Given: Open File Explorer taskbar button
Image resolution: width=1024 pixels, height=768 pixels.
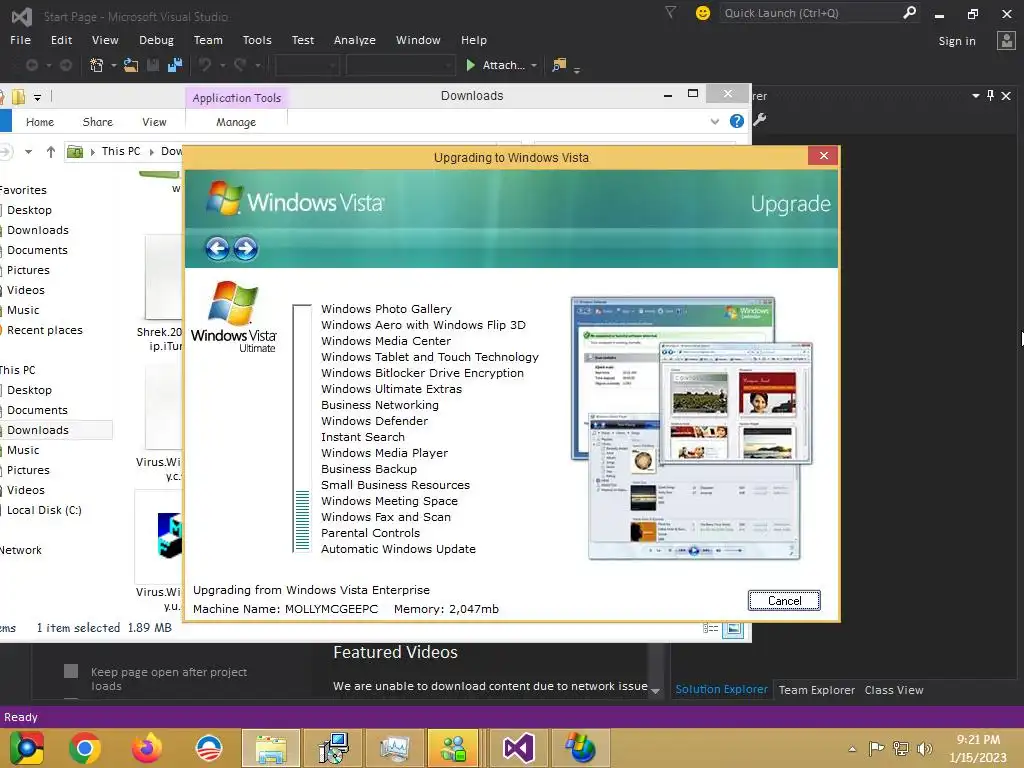Looking at the screenshot, I should pyautogui.click(x=270, y=748).
